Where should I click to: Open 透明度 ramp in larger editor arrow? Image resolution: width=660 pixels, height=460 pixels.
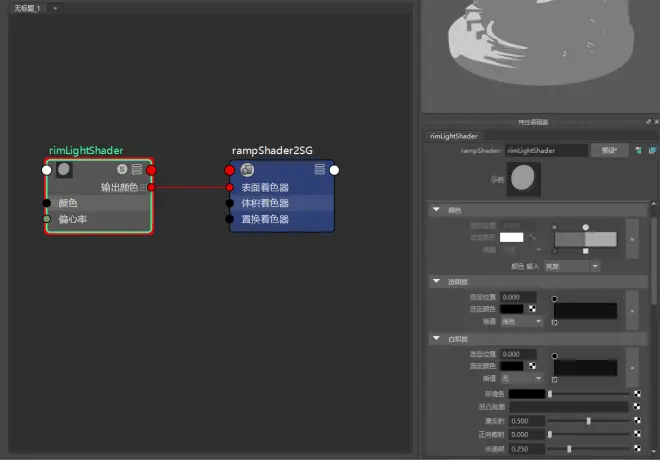(x=632, y=311)
